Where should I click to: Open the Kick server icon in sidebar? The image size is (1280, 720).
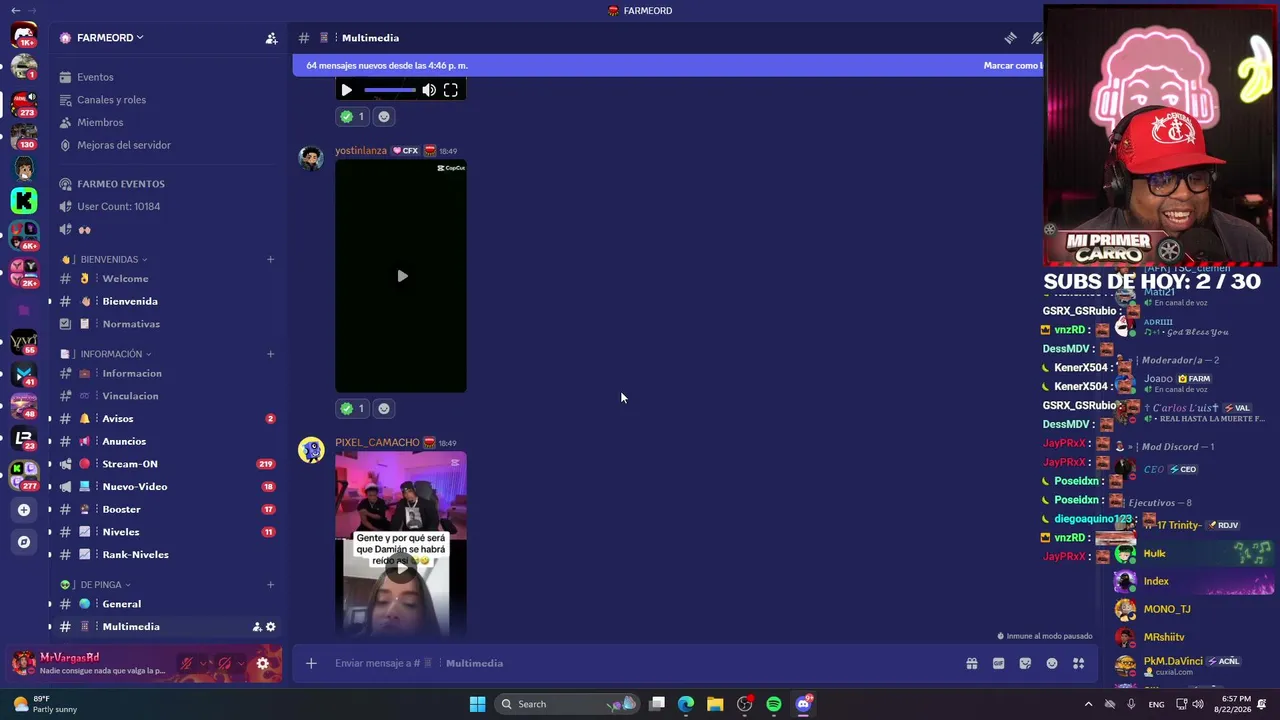tap(24, 201)
